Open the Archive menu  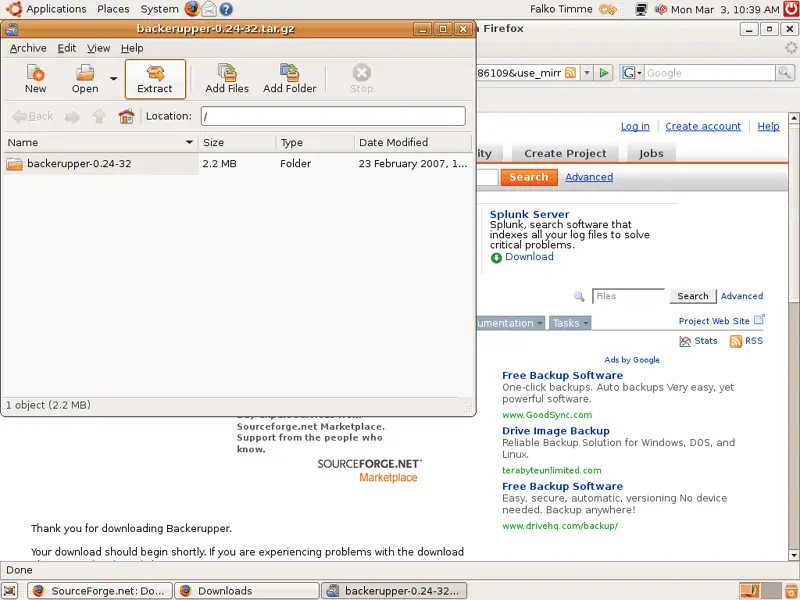click(28, 48)
